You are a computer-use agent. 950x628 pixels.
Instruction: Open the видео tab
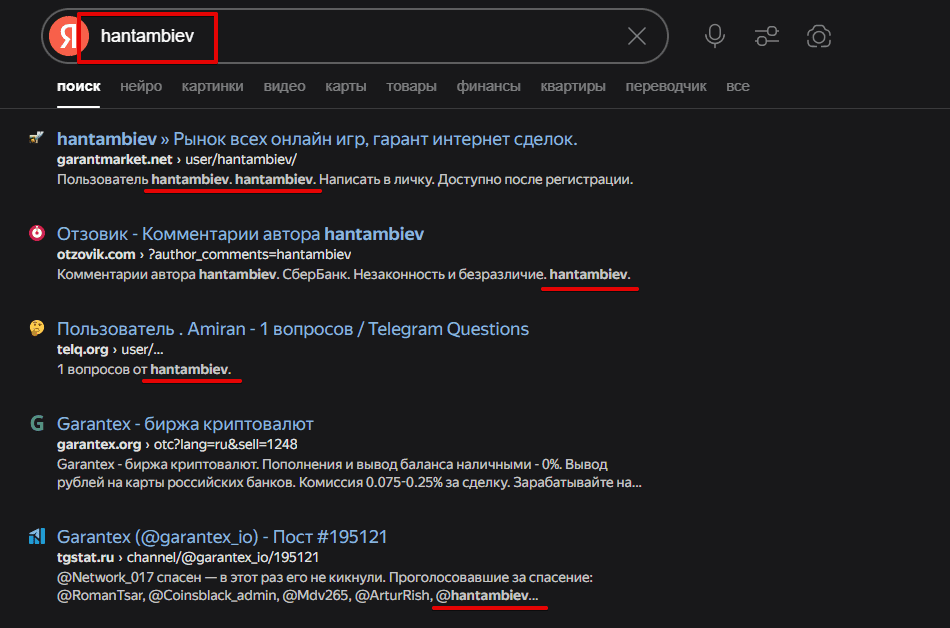pyautogui.click(x=284, y=87)
